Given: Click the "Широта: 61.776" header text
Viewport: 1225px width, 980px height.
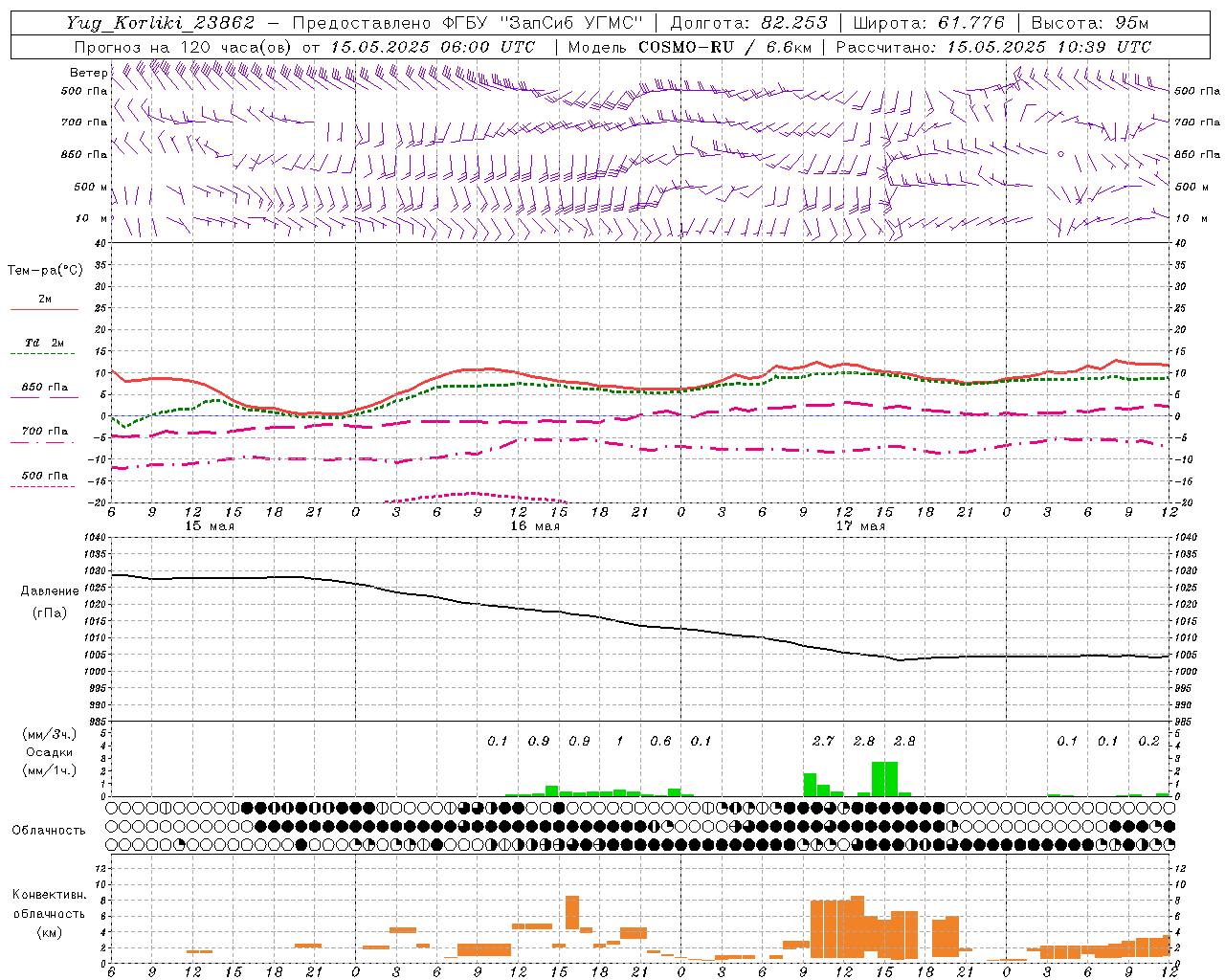Looking at the screenshot, I should 928,23.
